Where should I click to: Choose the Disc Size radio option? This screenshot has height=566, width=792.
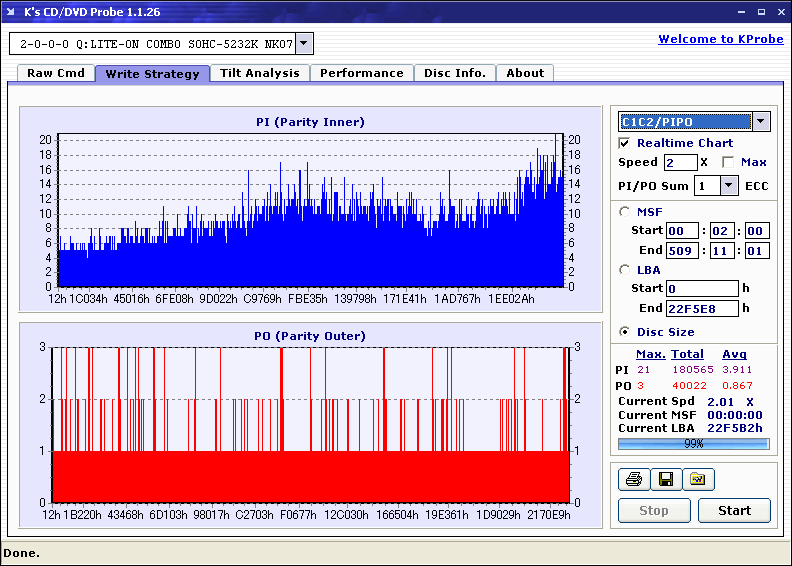(625, 332)
